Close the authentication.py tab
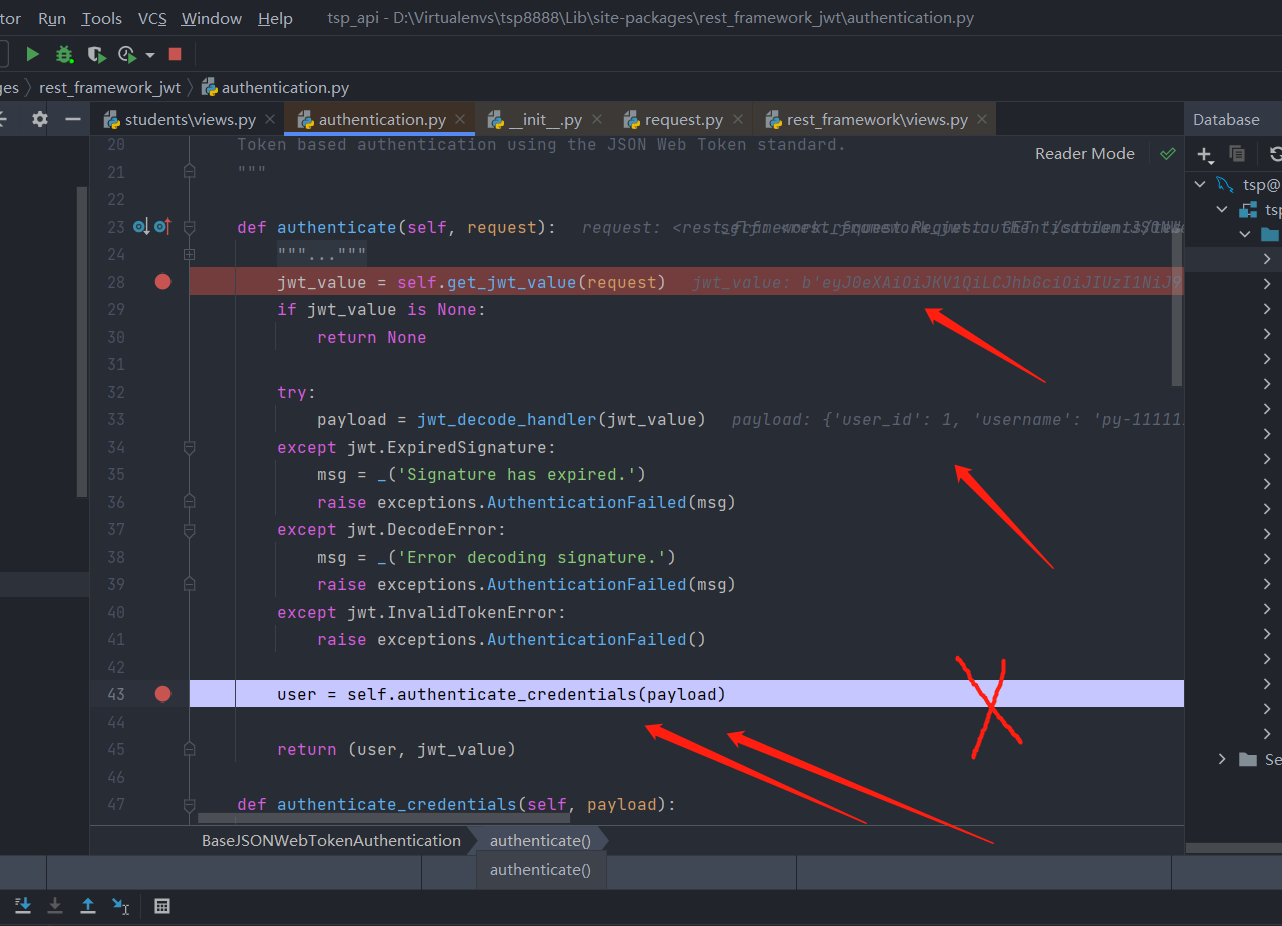 pyautogui.click(x=460, y=120)
